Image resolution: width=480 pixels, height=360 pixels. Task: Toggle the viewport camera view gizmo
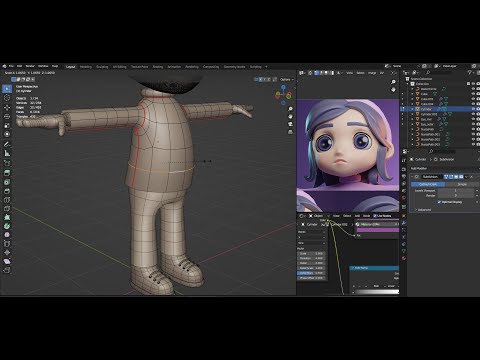pos(290,124)
